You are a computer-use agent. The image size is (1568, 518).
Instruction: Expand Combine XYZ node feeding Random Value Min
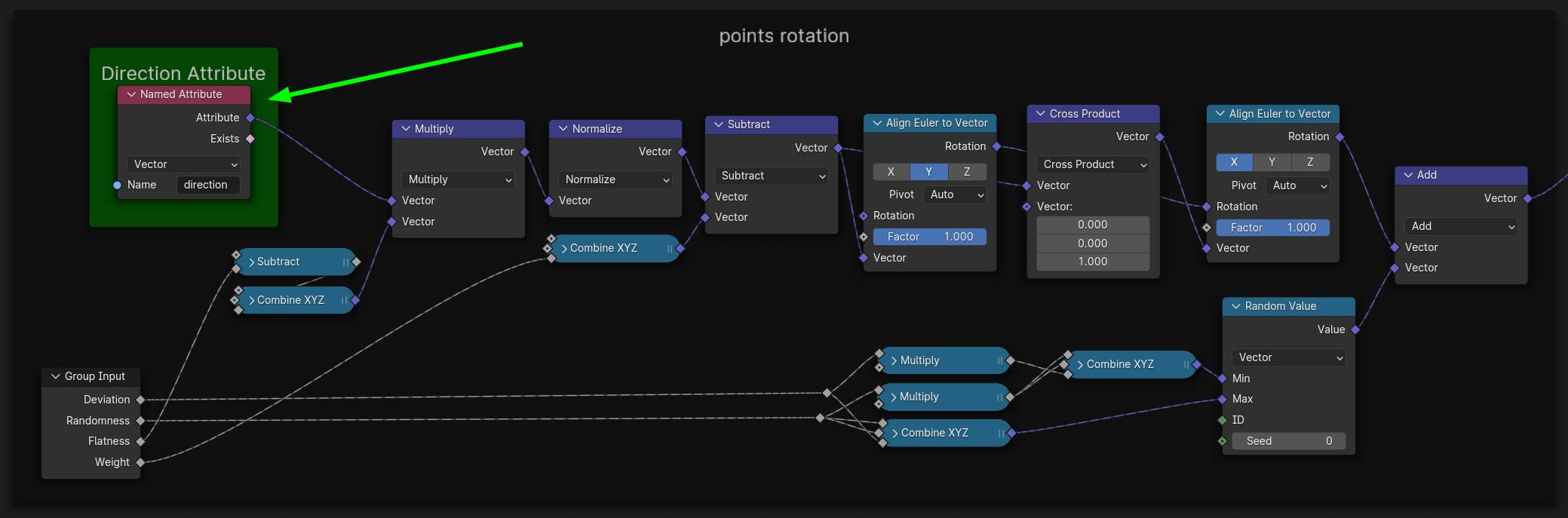(x=1080, y=364)
